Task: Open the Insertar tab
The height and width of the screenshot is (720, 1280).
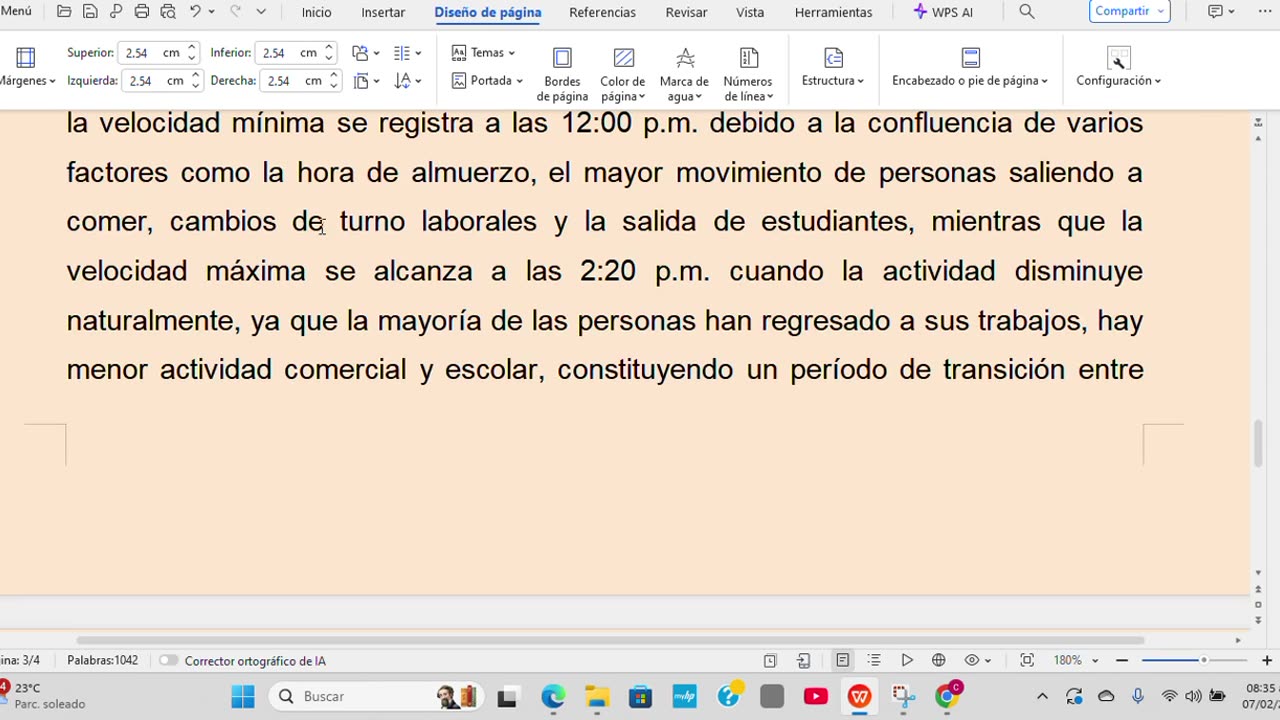Action: point(383,12)
